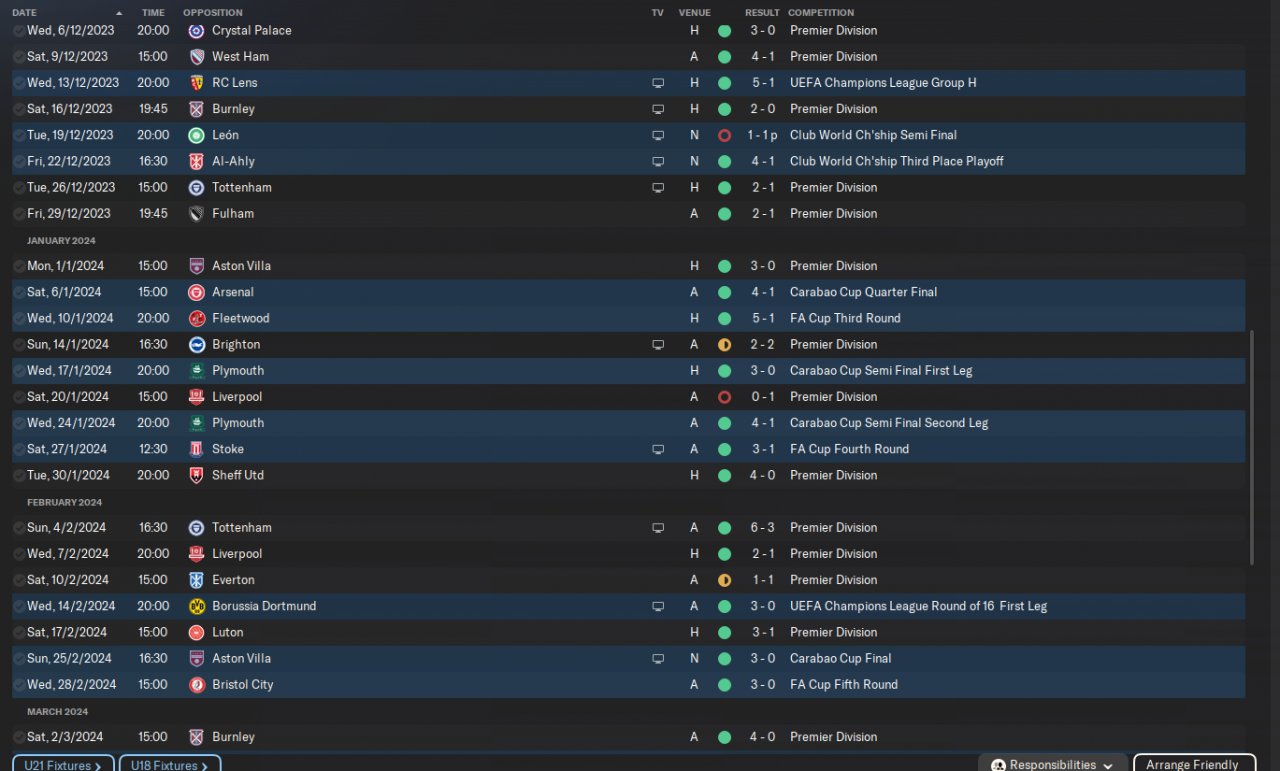Click the TV icon for León match
The width and height of the screenshot is (1280, 771).
point(658,135)
